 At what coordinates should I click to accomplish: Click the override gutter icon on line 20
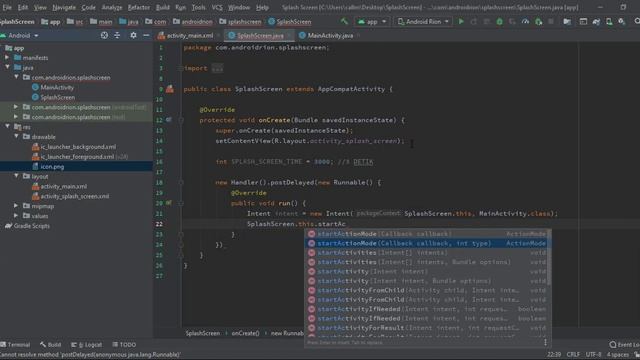(x=169, y=203)
